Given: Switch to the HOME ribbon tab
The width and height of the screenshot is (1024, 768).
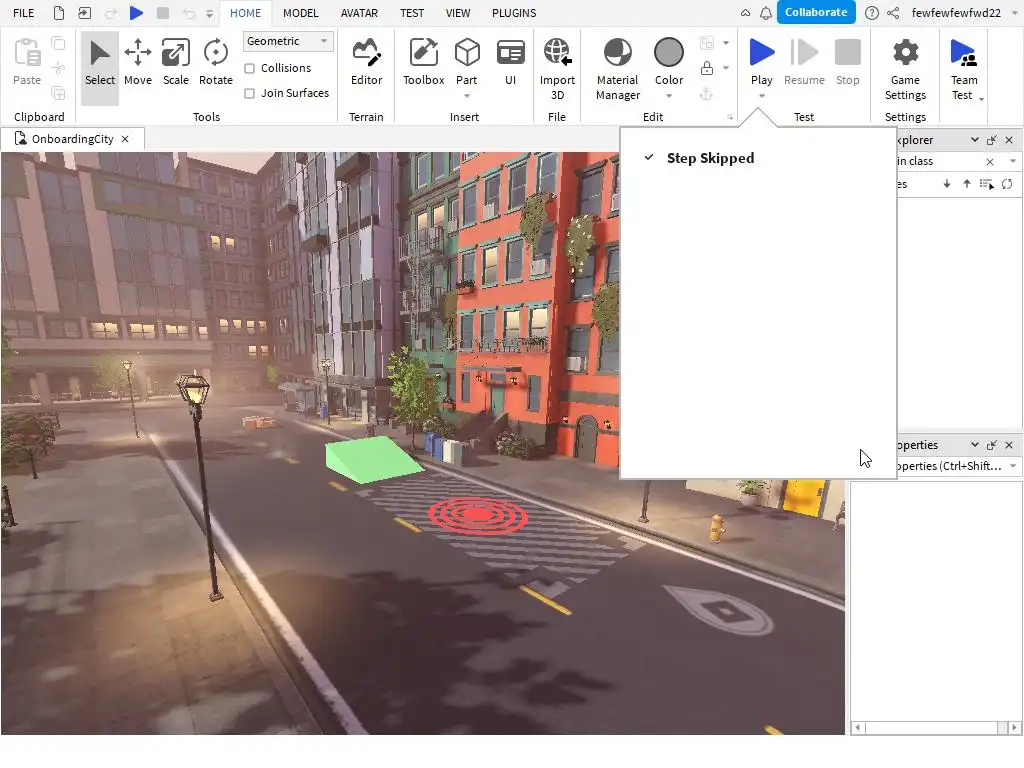Looking at the screenshot, I should 245,13.
